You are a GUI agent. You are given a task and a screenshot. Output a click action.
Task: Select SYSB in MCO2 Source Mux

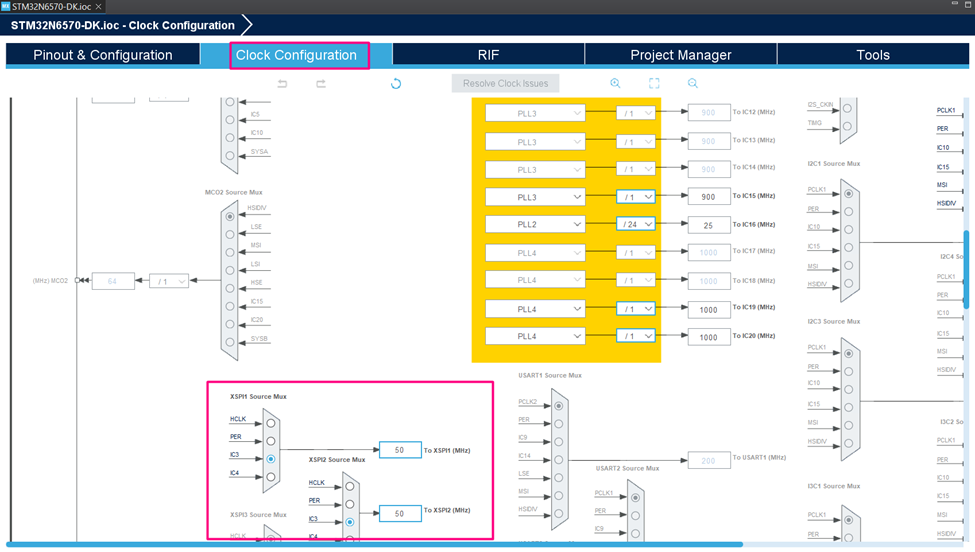tap(230, 342)
